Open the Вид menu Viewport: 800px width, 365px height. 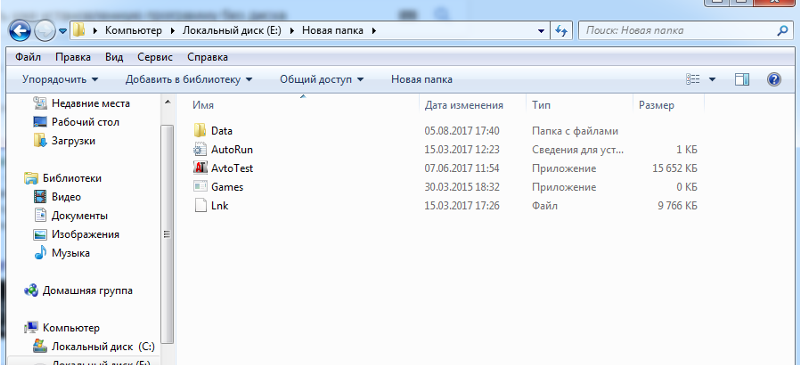pos(114,57)
